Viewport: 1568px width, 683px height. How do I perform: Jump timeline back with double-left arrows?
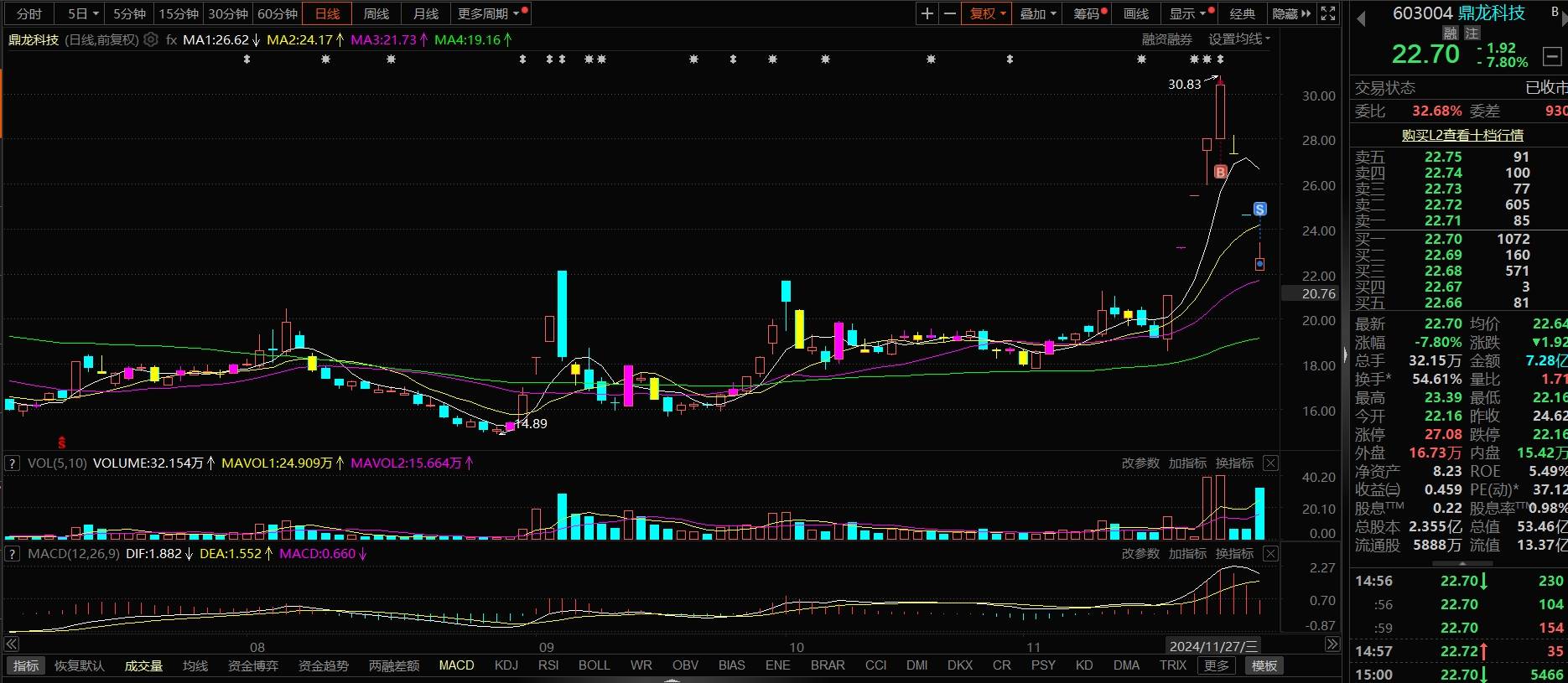pos(12,644)
